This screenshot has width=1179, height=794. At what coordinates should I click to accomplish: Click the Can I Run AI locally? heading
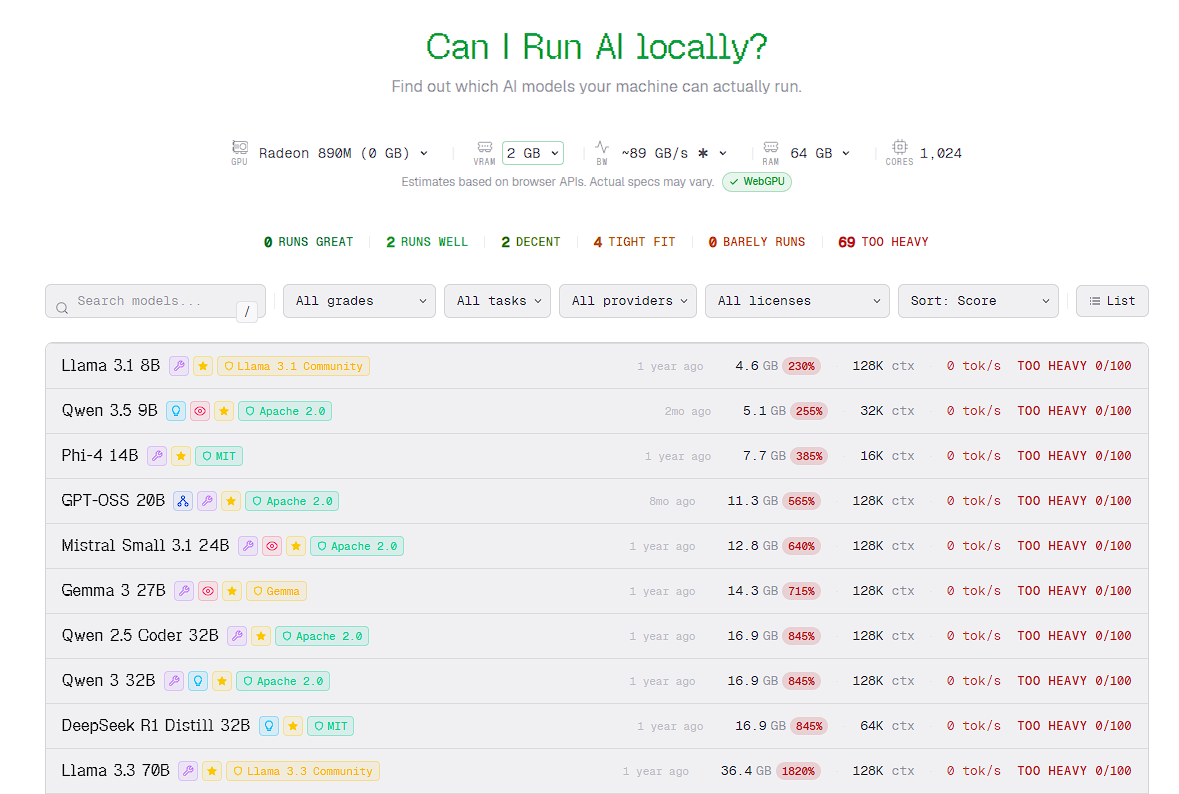click(596, 47)
